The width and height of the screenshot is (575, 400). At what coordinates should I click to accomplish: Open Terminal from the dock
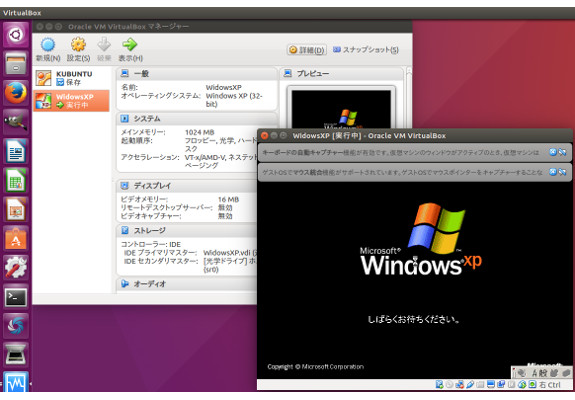pos(16,297)
